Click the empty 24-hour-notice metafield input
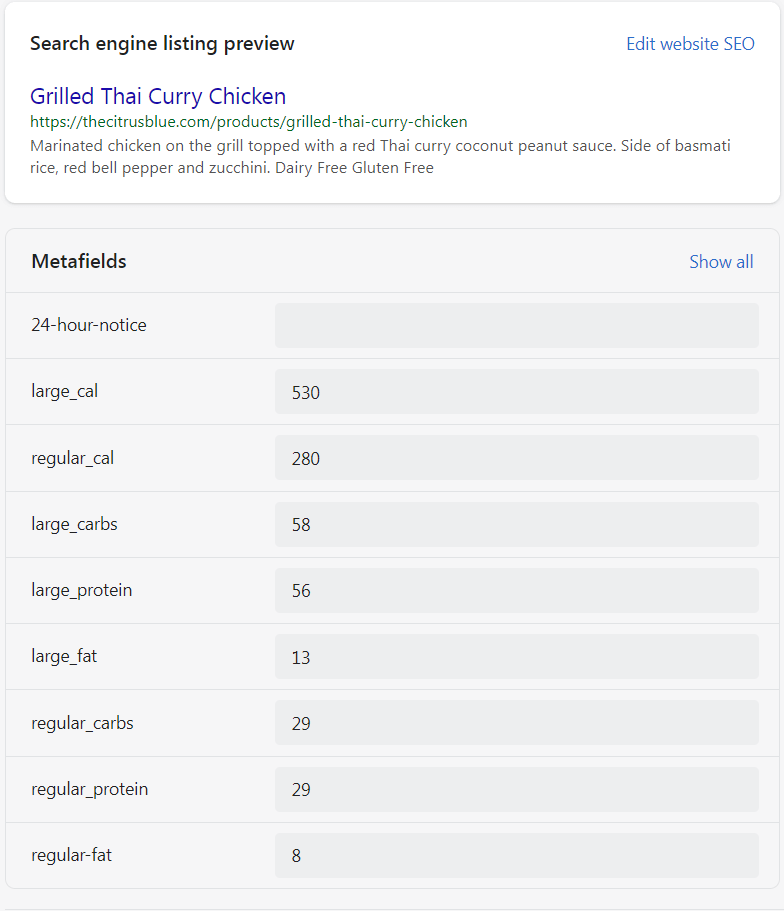This screenshot has width=784, height=911. [x=516, y=324]
